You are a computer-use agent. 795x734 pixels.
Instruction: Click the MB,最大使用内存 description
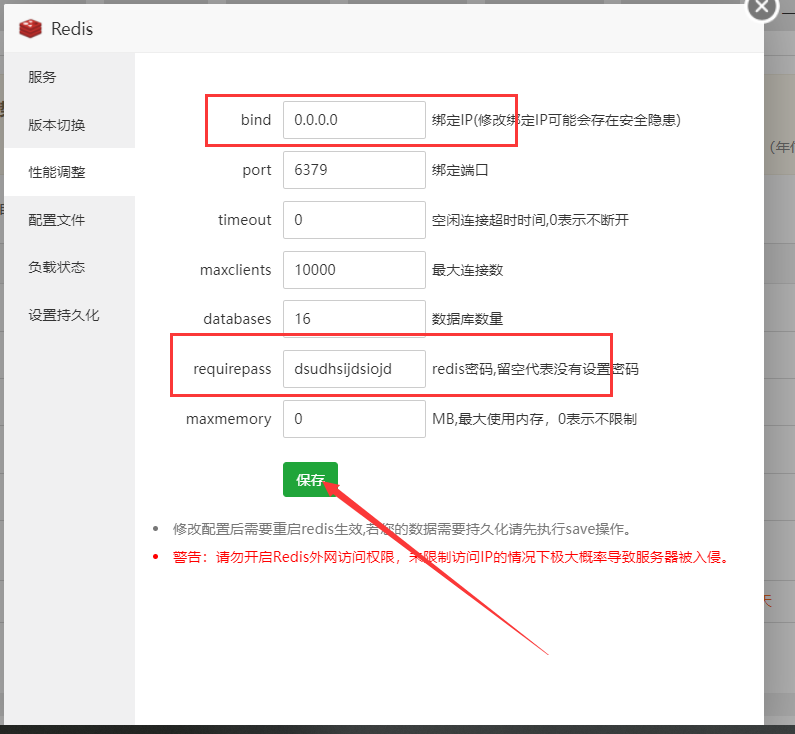coord(534,419)
